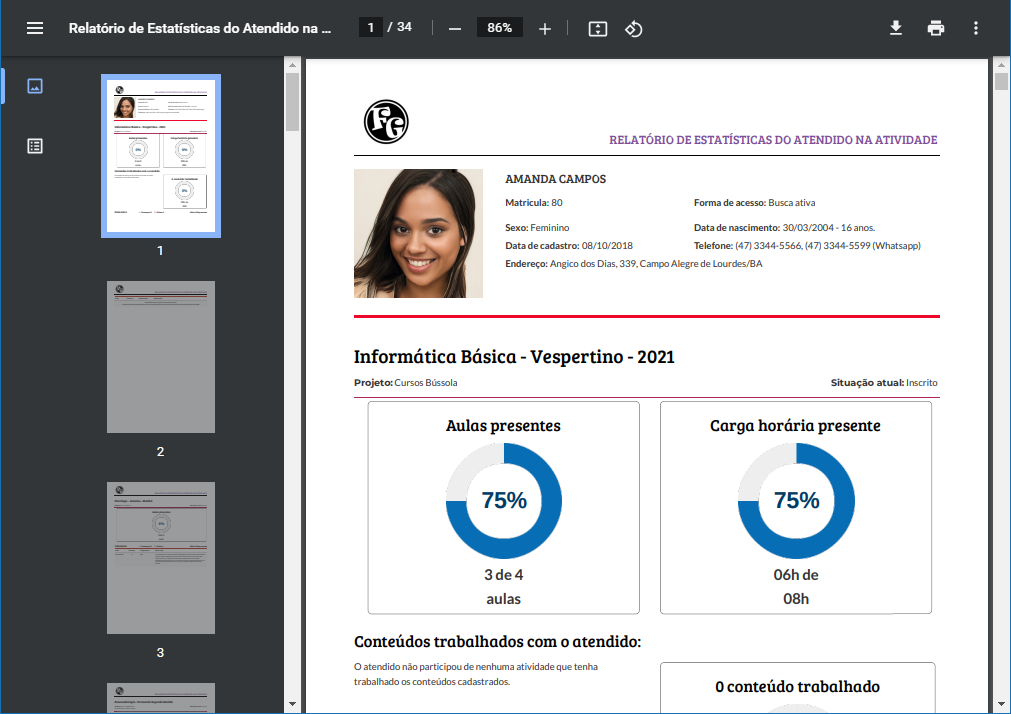Click the Carga horária 75% donut chart
Screen dimensions: 1011x714
coord(796,501)
